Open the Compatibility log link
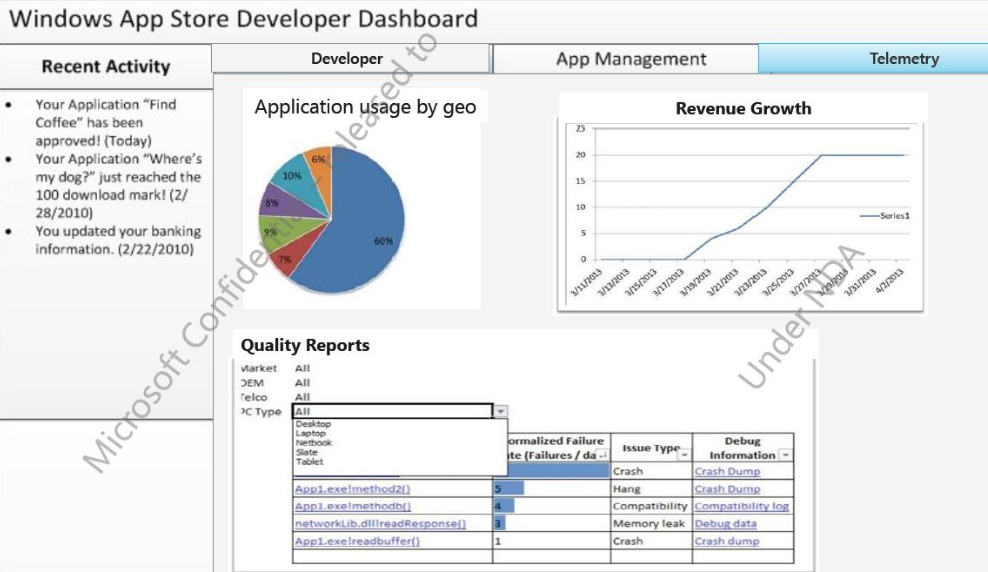Screen dimensions: 988x572 (x=741, y=506)
